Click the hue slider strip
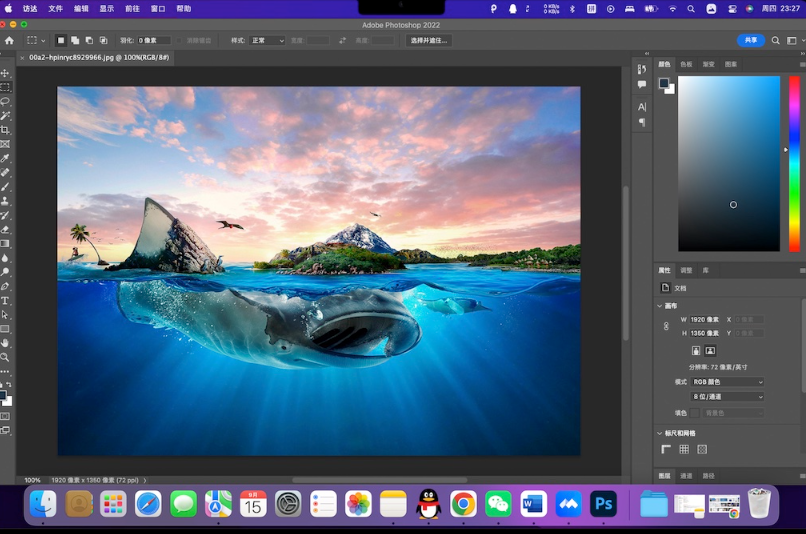The width and height of the screenshot is (806, 534). coord(794,163)
